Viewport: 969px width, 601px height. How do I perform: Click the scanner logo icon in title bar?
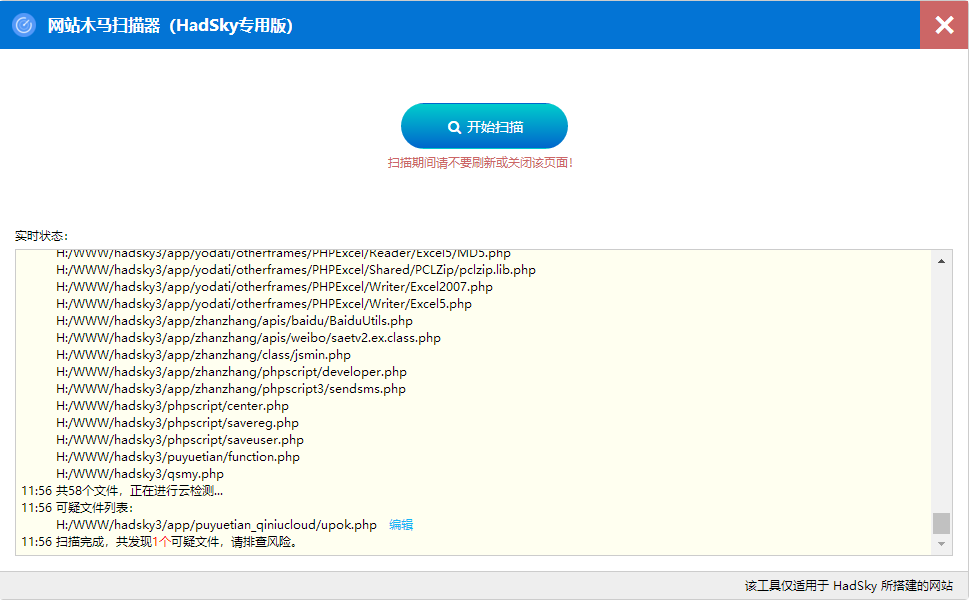tap(24, 25)
